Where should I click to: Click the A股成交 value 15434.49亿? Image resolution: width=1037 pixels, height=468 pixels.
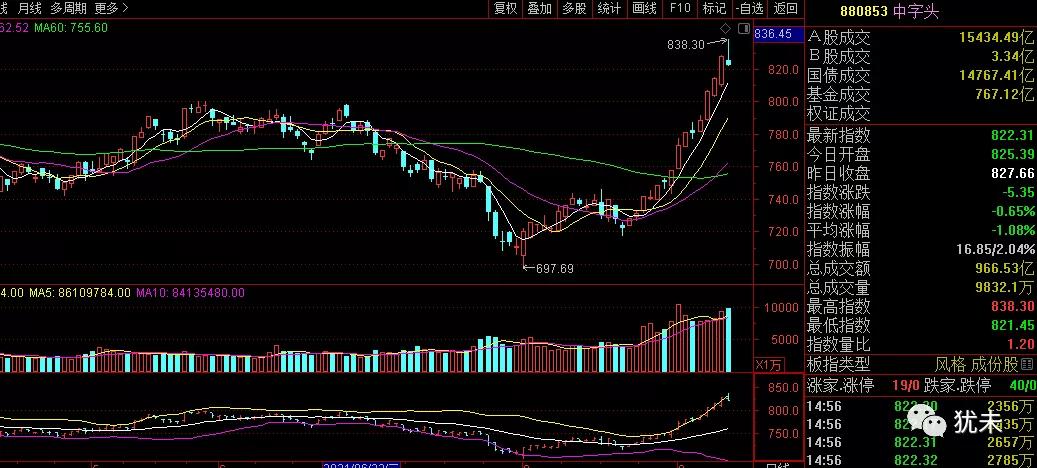(x=997, y=38)
